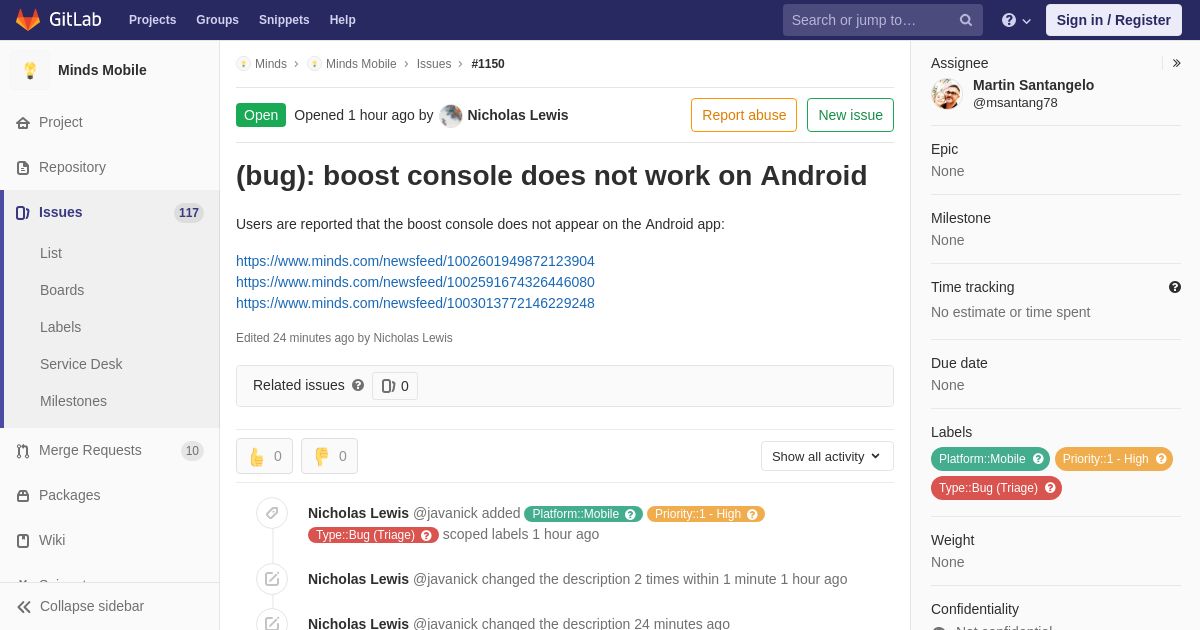The height and width of the screenshot is (630, 1200).
Task: Click the Related issues help icon
Action: [358, 385]
